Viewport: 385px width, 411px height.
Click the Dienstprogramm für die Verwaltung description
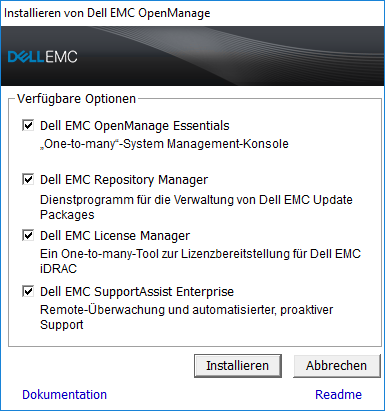(x=196, y=207)
